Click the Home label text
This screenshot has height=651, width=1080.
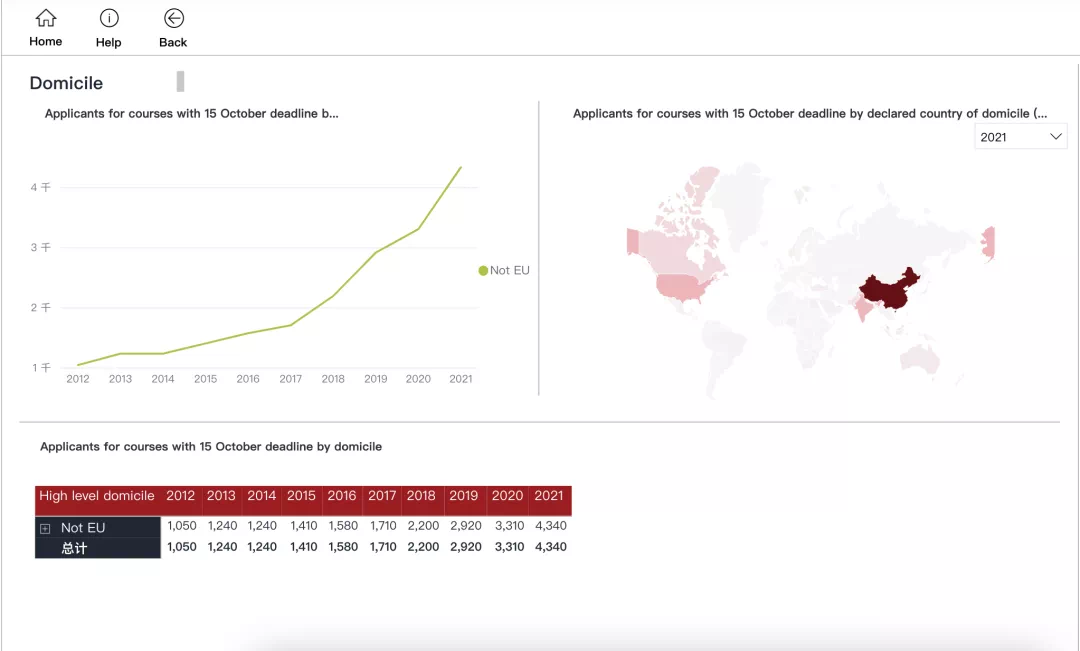[x=45, y=41]
